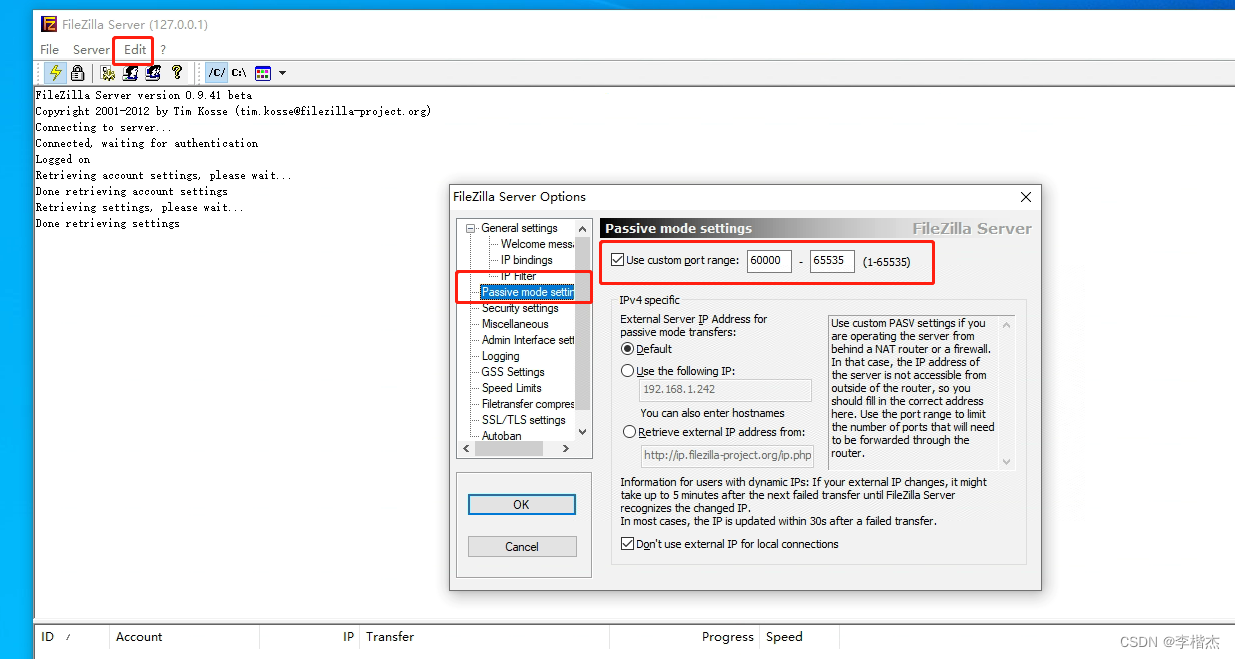Click the yellow question mark help icon
The image size is (1235, 659).
pos(177,73)
